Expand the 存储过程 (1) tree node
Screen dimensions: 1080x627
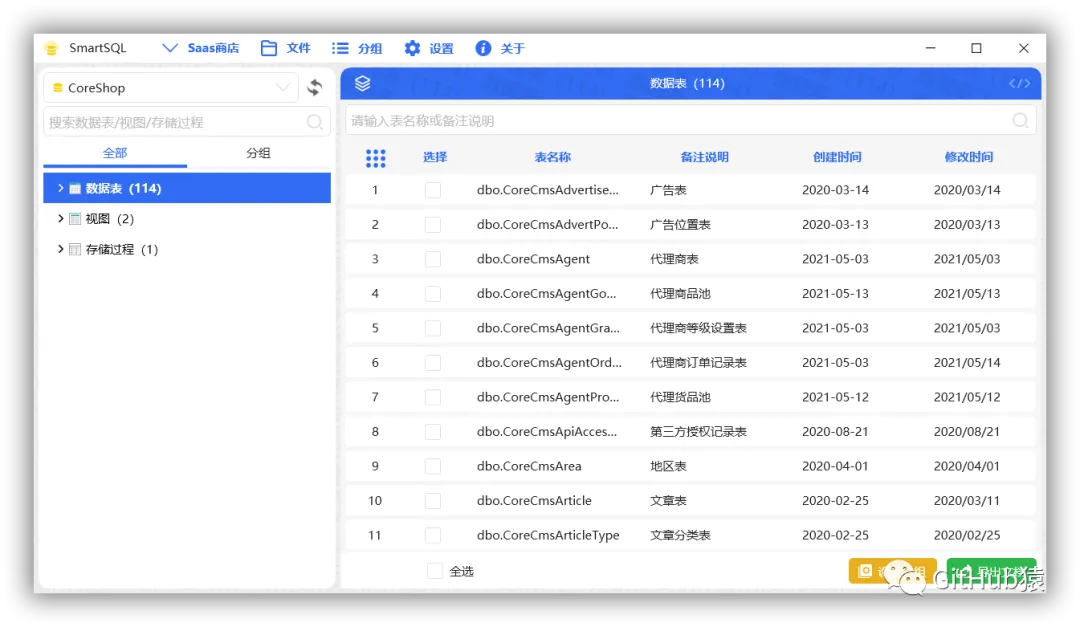coord(61,249)
